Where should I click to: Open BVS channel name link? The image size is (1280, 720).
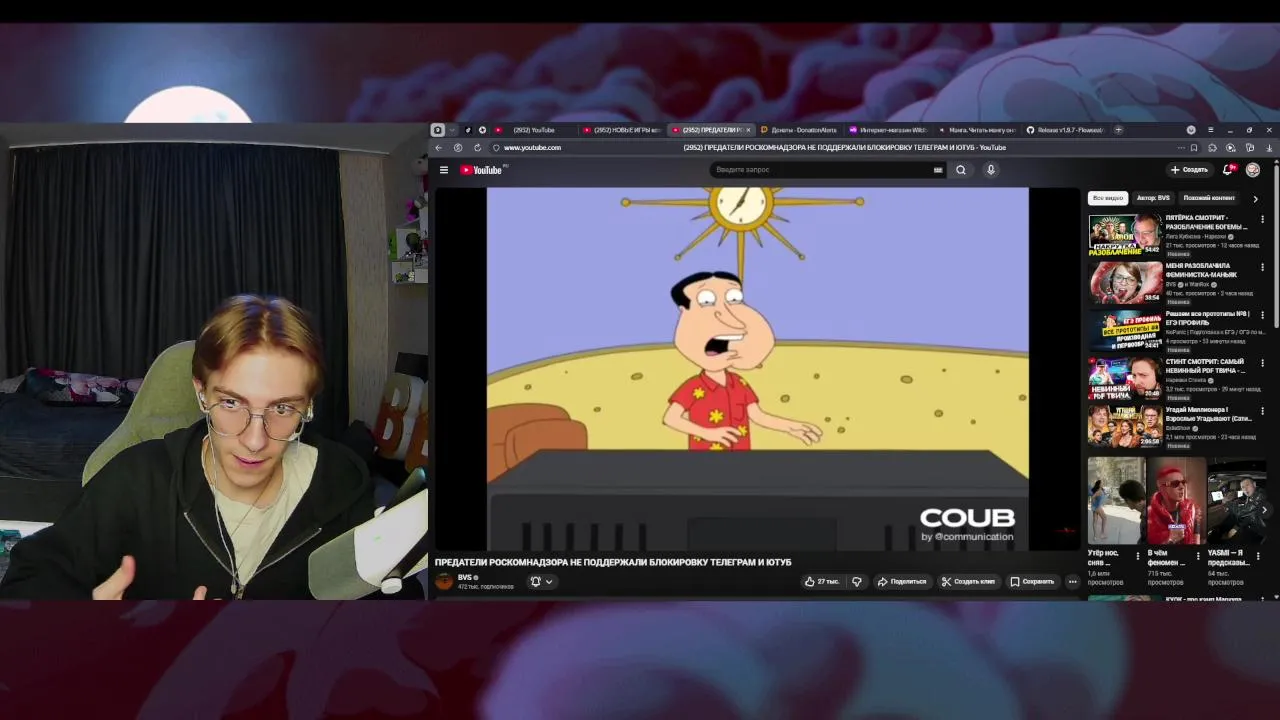465,577
